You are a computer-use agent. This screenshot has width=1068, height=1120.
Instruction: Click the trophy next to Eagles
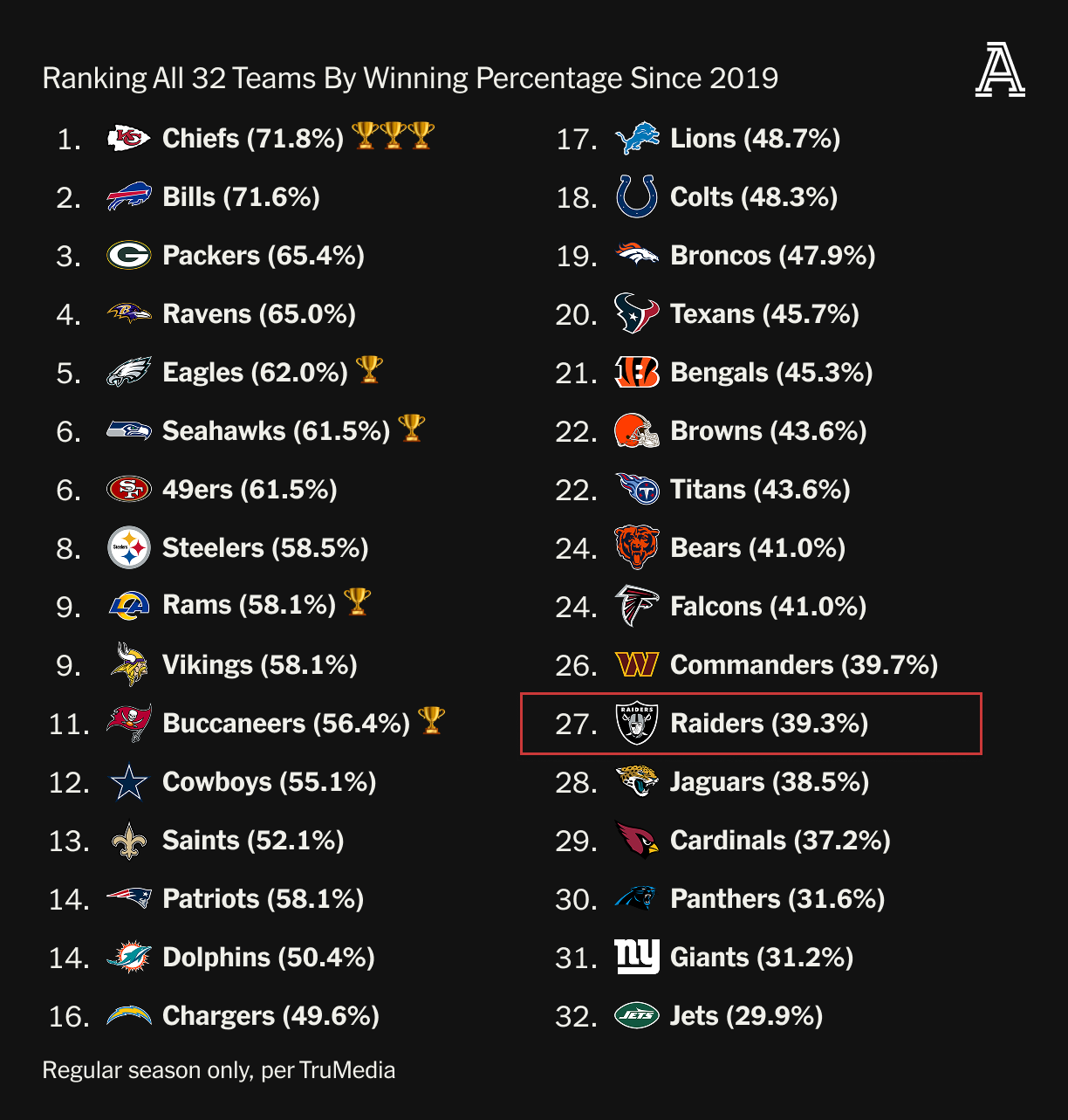(369, 370)
